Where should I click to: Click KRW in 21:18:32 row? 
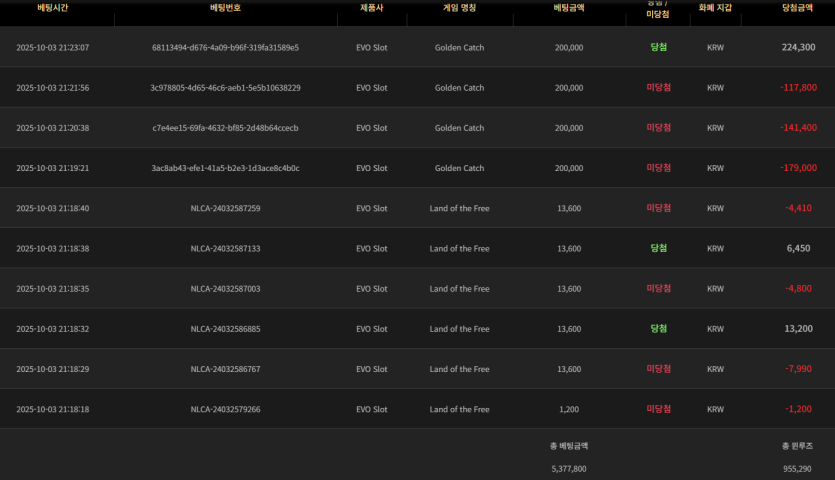pyautogui.click(x=715, y=329)
